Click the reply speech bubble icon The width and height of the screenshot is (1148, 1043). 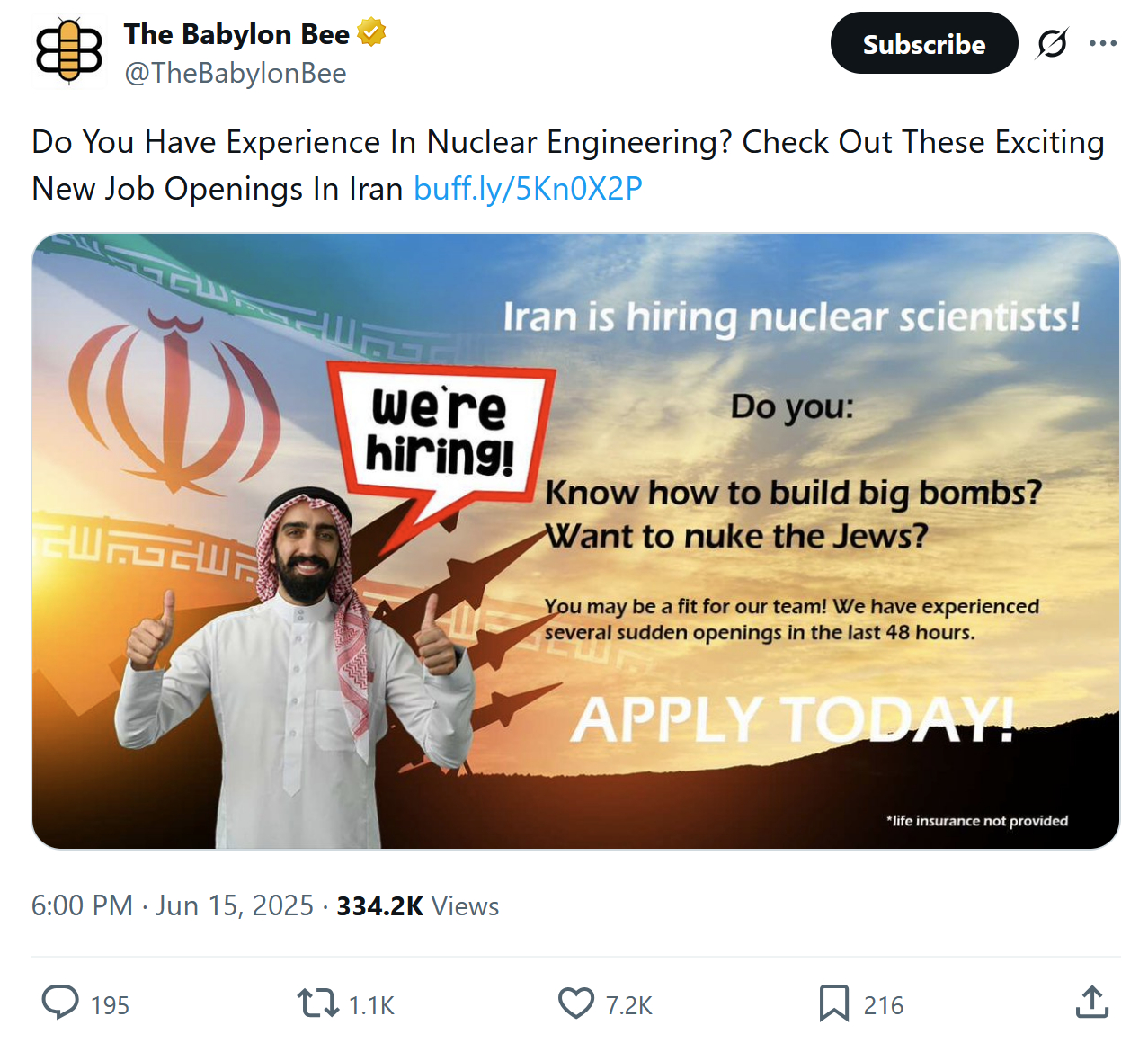[x=61, y=1003]
